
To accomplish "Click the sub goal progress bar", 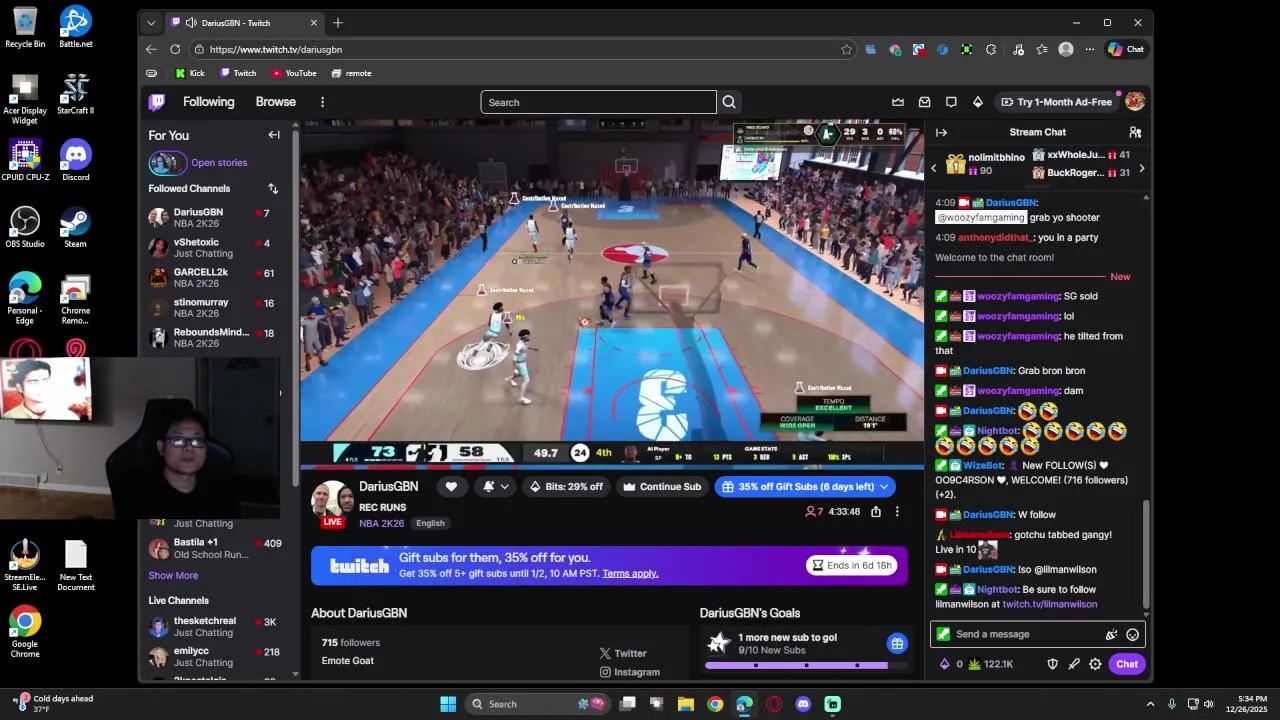I will point(806,665).
